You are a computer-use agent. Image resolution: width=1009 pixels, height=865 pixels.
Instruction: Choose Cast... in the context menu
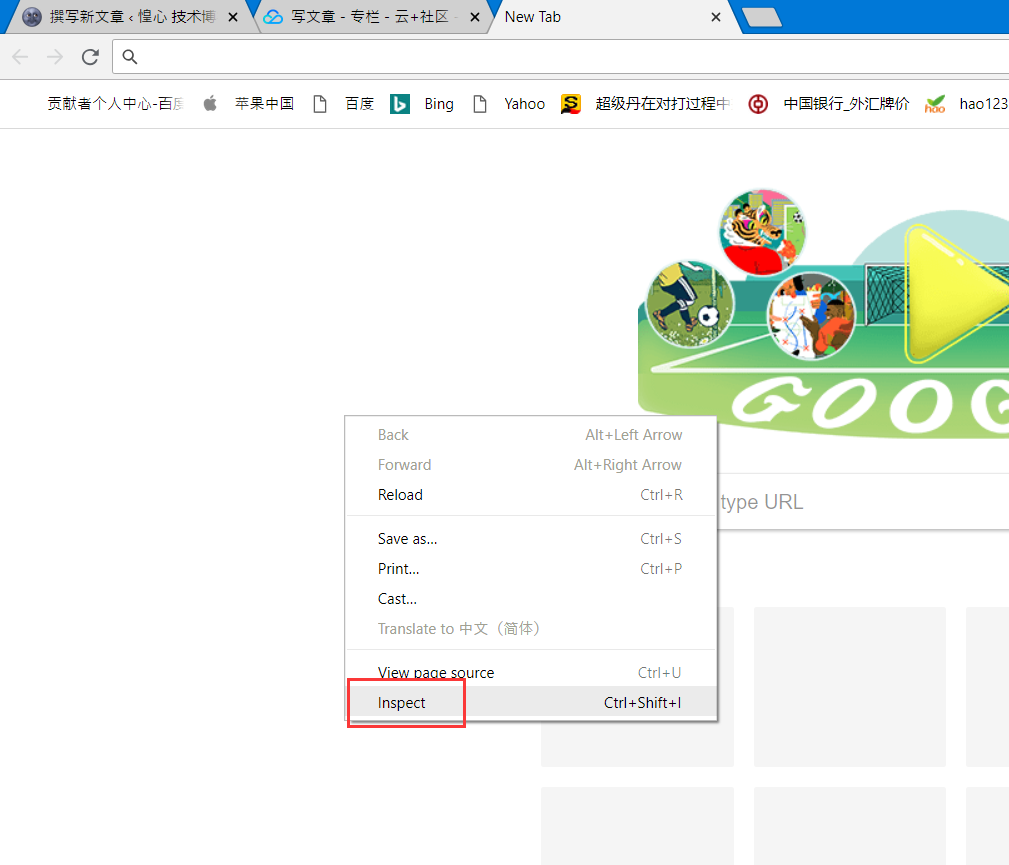(x=531, y=599)
